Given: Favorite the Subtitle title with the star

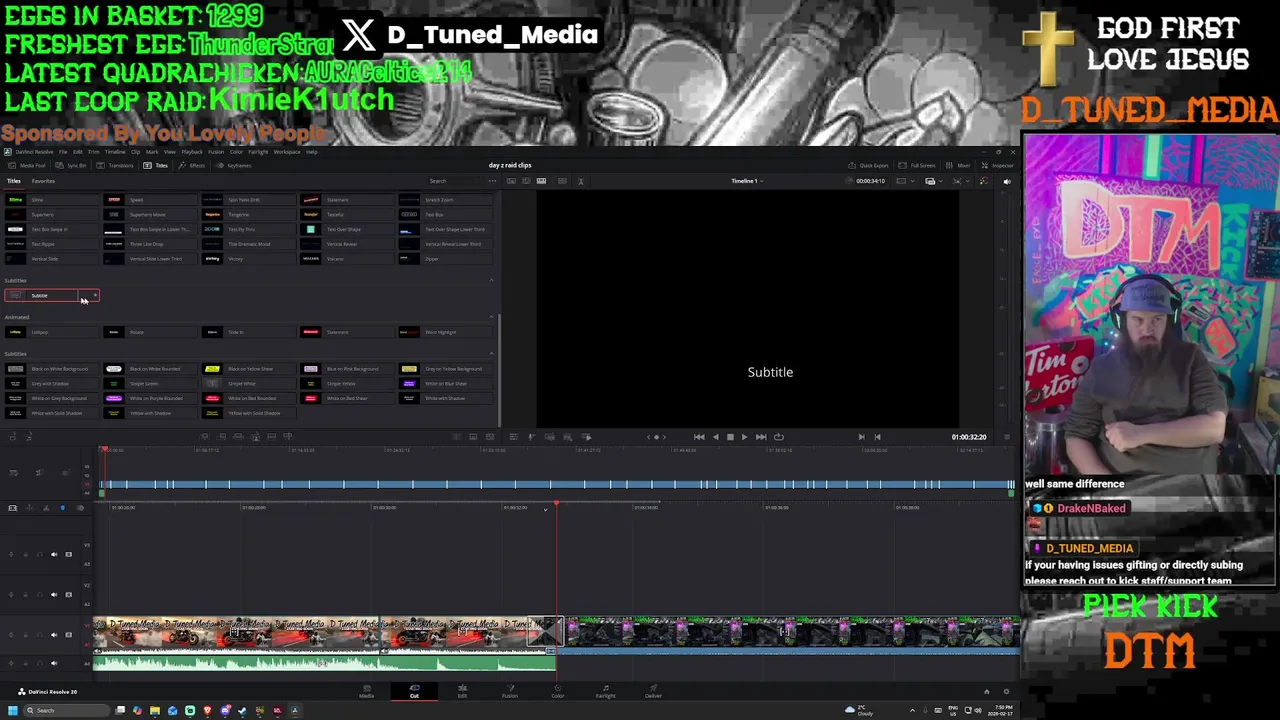Looking at the screenshot, I should pyautogui.click(x=95, y=295).
